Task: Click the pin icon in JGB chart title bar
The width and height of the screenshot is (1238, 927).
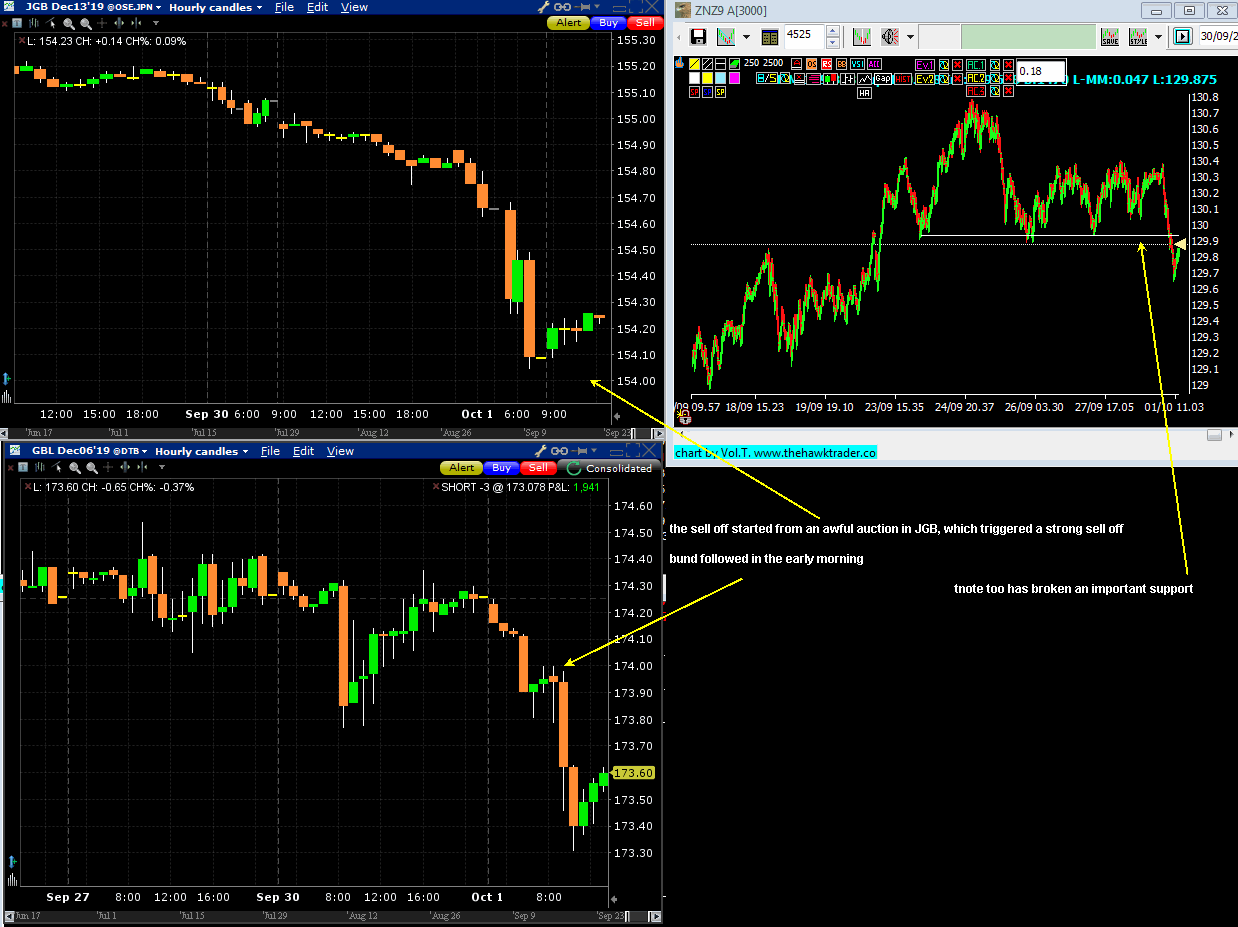Action: [x=581, y=7]
